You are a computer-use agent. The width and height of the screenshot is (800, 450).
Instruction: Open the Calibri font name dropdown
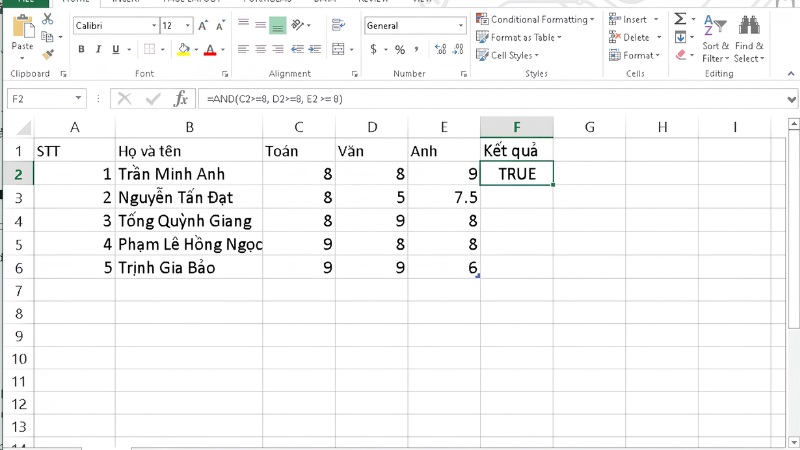[154, 26]
